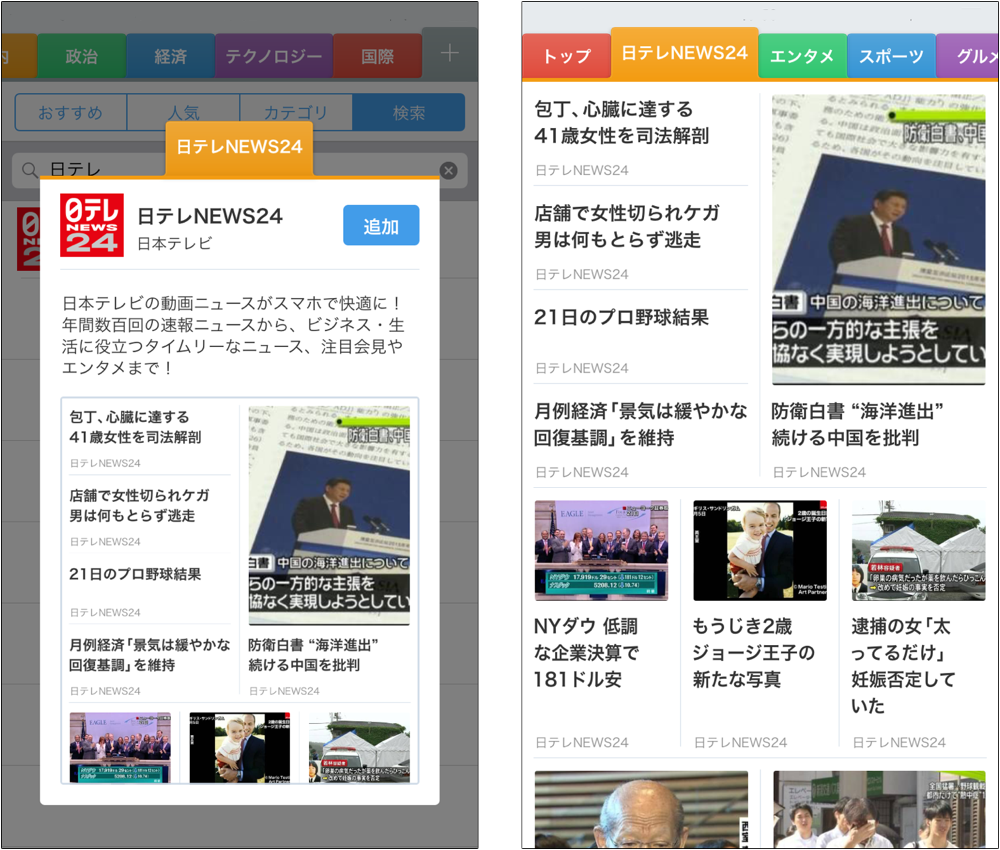Open the 経済 category tab
The height and width of the screenshot is (850, 1000).
(x=170, y=57)
